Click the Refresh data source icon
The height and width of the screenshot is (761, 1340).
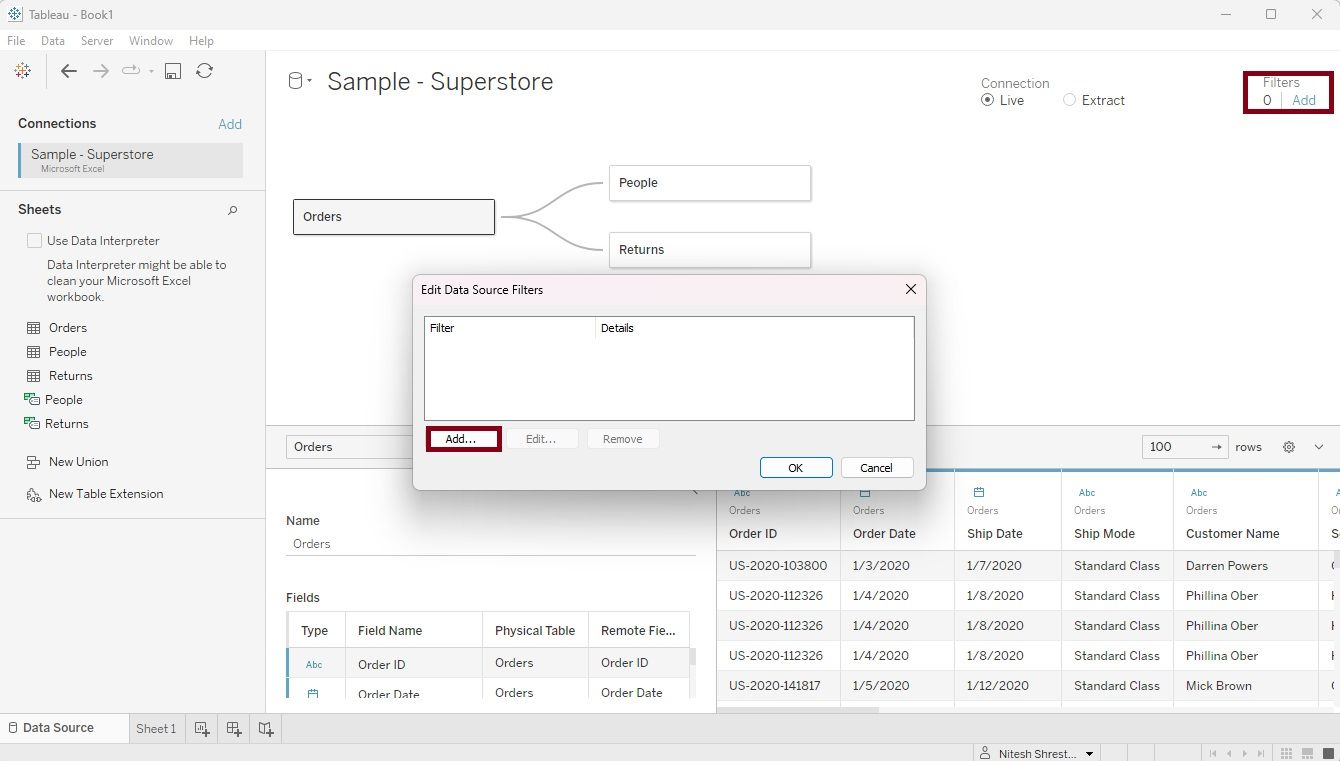click(x=204, y=71)
